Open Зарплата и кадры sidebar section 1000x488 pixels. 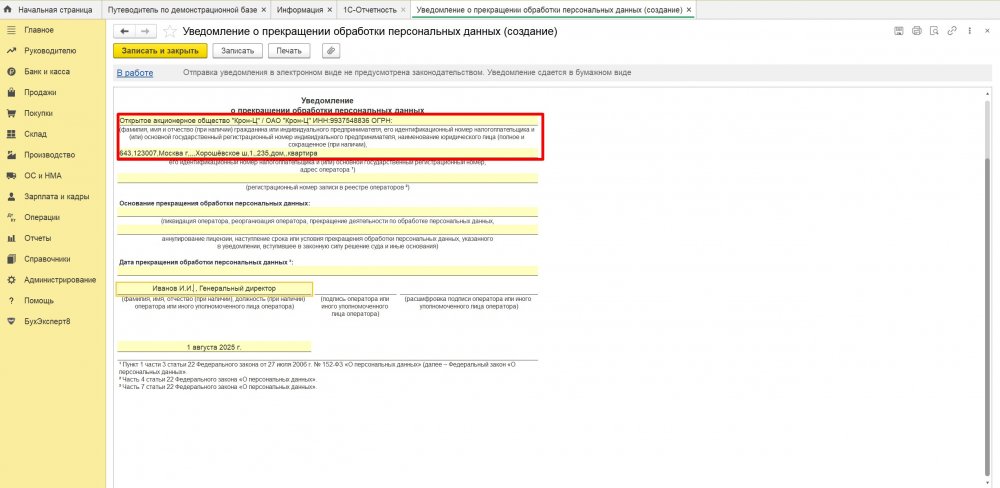click(56, 196)
